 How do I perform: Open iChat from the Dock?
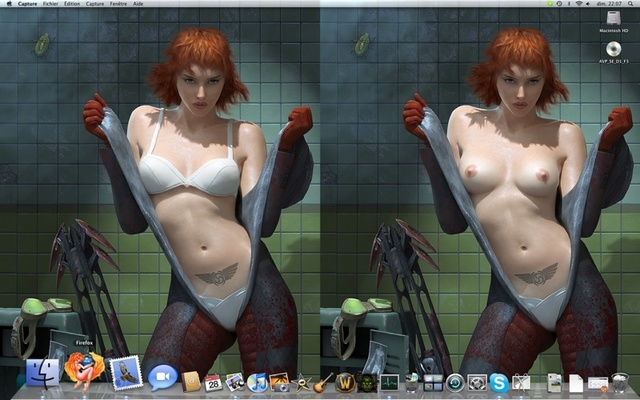[162, 378]
